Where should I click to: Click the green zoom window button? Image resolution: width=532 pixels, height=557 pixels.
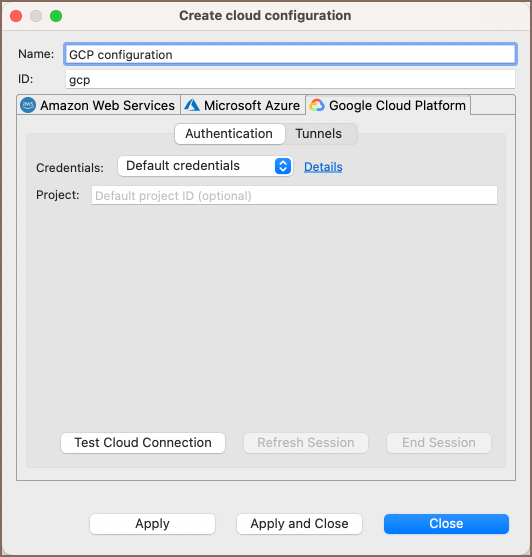(56, 16)
